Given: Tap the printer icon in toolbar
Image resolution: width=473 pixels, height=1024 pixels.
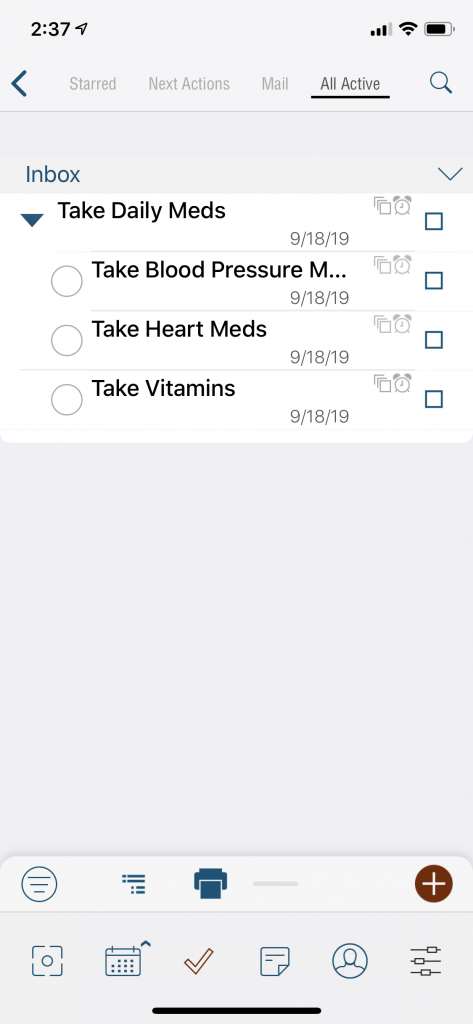Looking at the screenshot, I should pos(210,884).
